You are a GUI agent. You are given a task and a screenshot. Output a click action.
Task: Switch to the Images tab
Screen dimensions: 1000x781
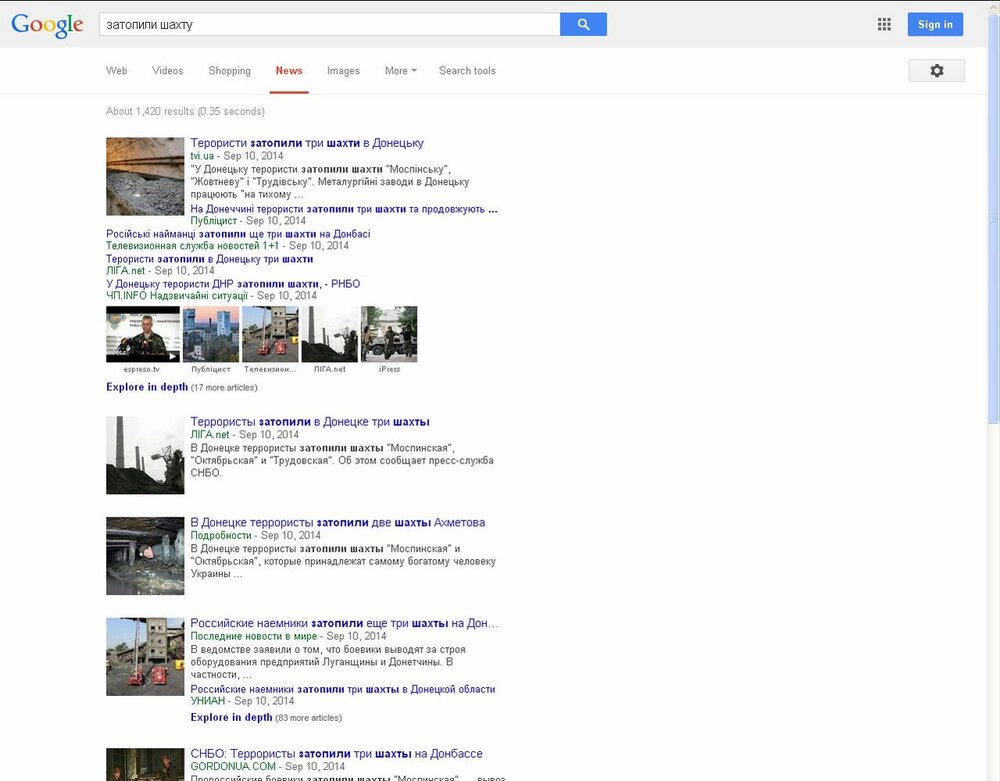click(343, 70)
